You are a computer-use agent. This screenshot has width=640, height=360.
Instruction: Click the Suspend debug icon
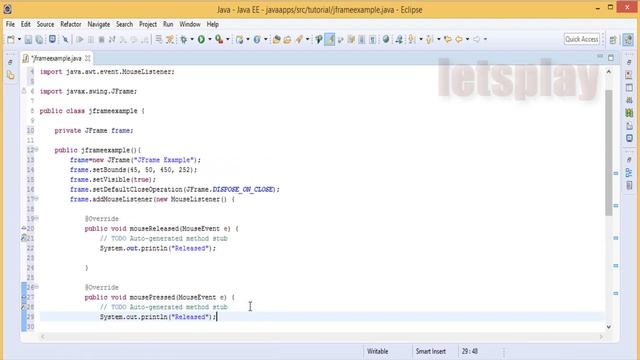coord(91,40)
